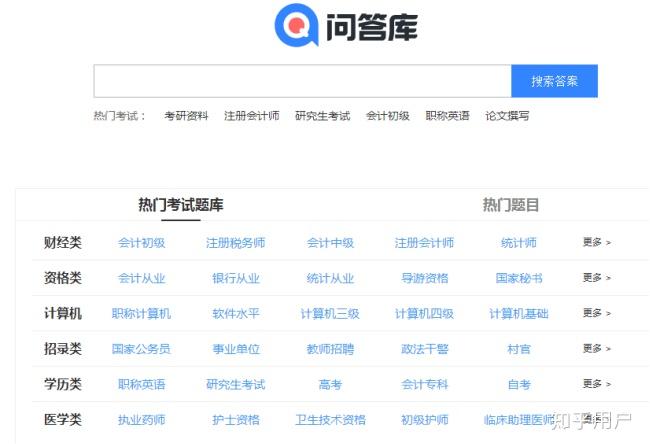Screen dimensions: 650x444
Task: Open the 临床助理医师 question bank
Action: click(519, 420)
